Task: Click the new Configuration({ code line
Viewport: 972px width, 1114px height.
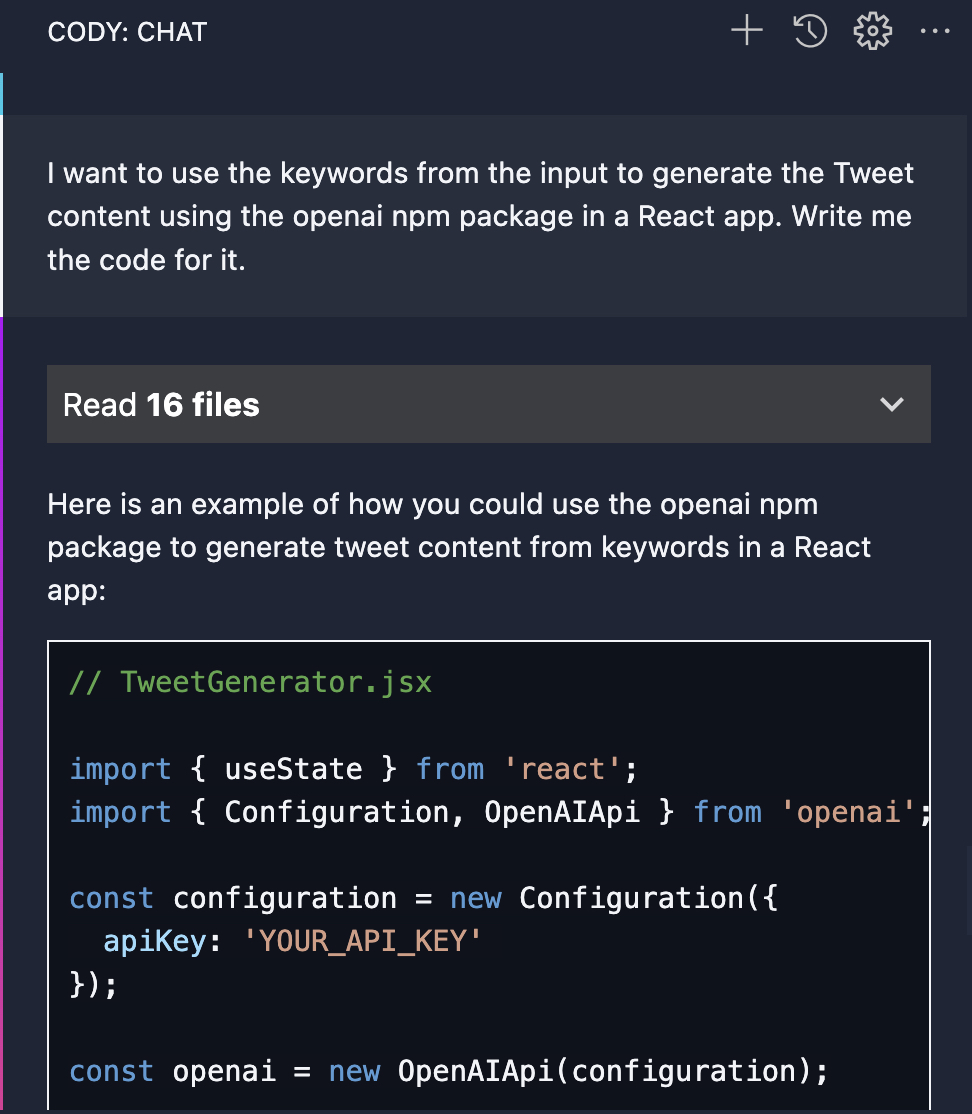Action: [x=423, y=898]
